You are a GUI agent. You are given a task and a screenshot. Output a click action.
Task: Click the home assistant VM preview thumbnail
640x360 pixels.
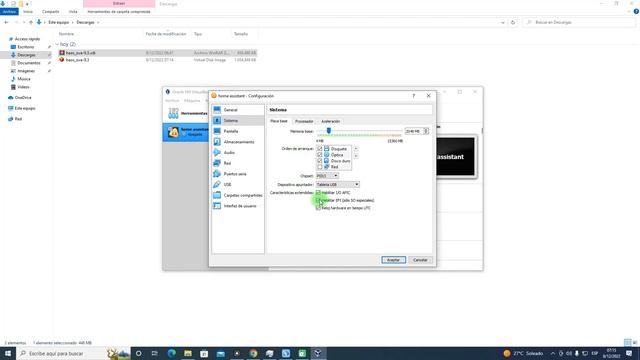(456, 157)
